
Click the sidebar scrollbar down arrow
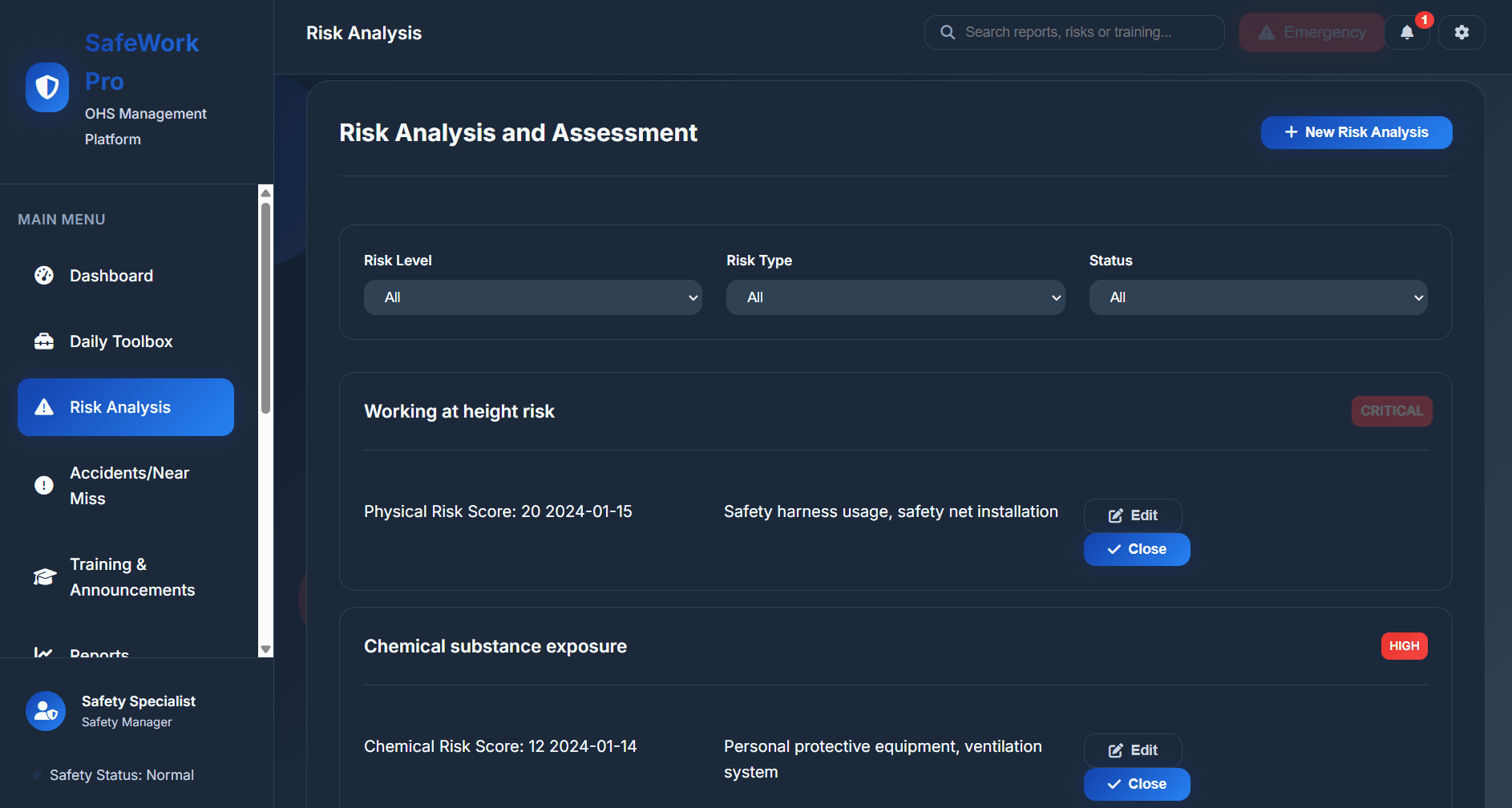266,649
